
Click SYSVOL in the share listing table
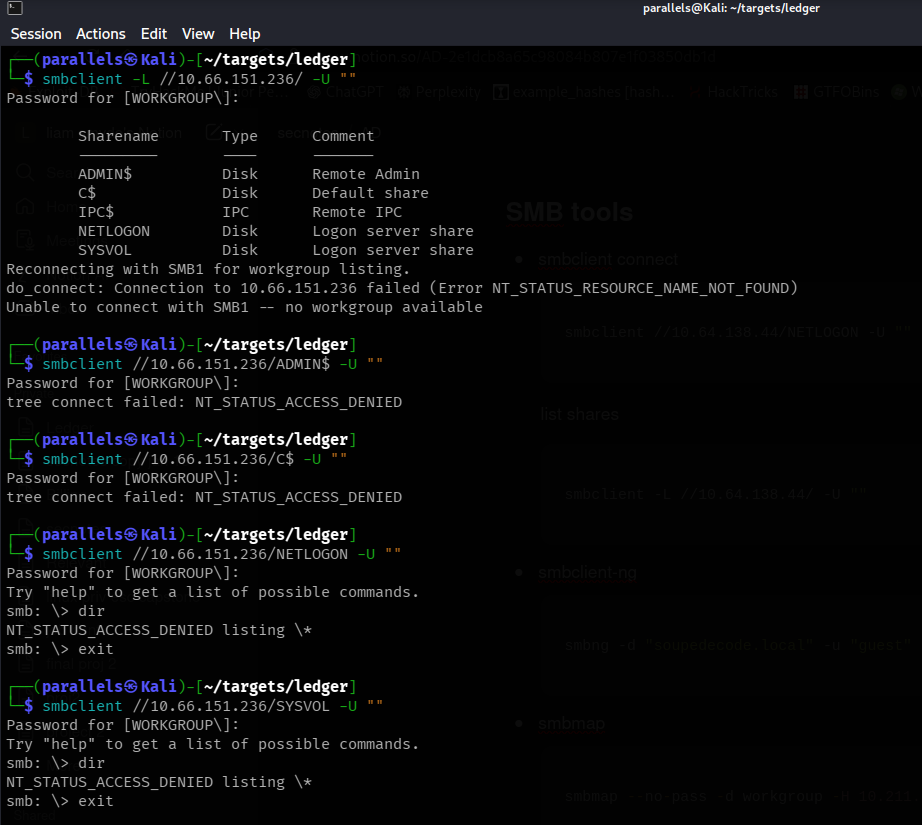coord(105,250)
